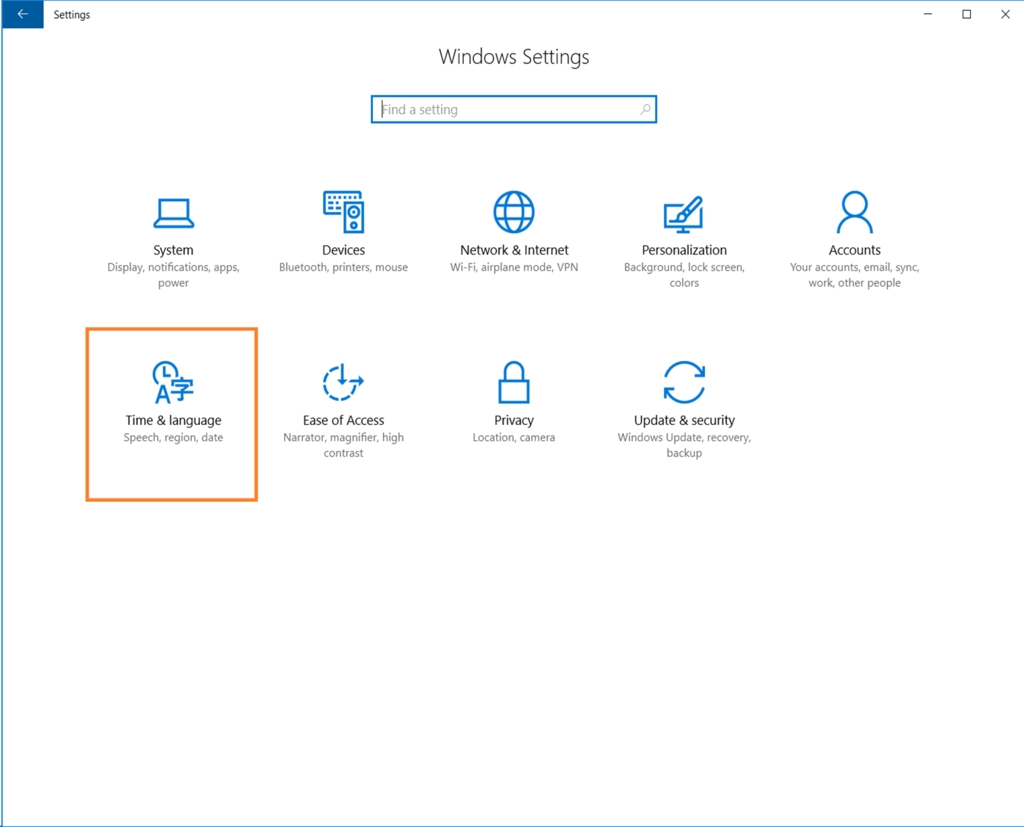This screenshot has width=1024, height=827.
Task: Click 'Display, notifications, apps, power' description
Action: pyautogui.click(x=173, y=275)
